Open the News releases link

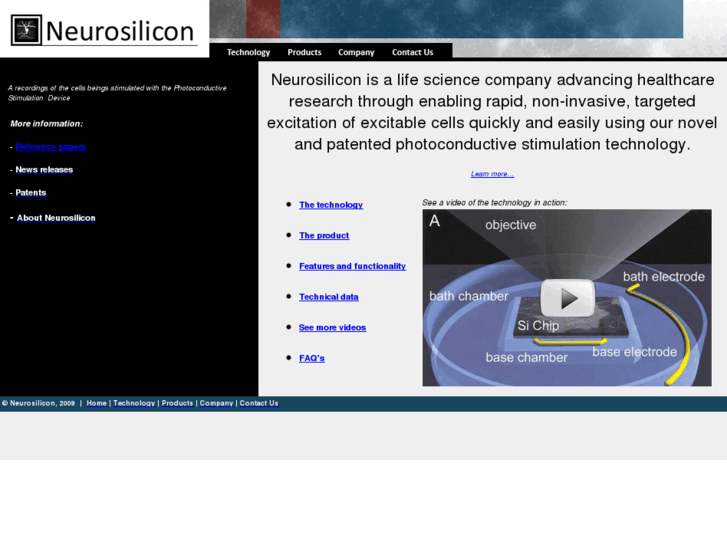point(44,170)
